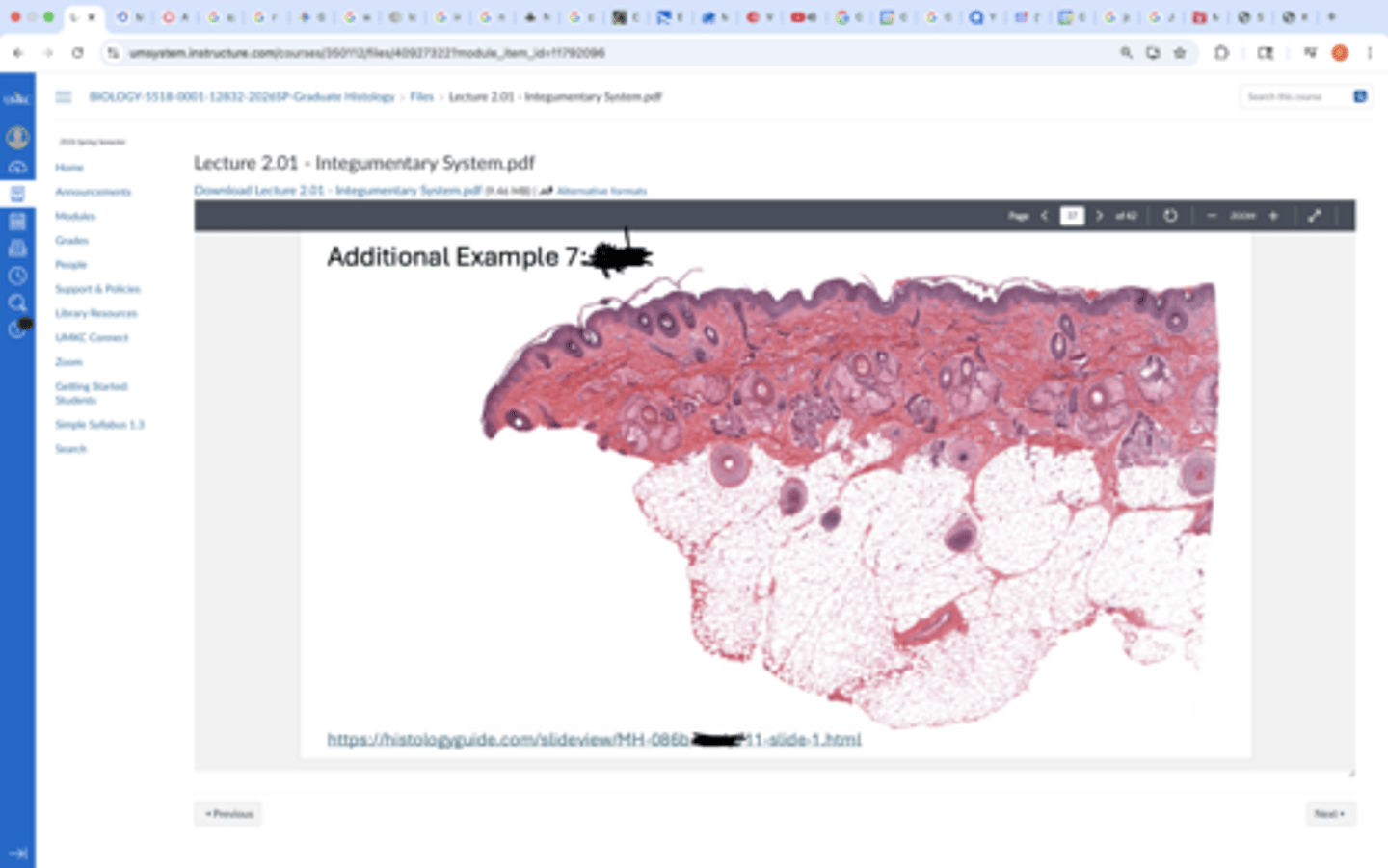Open Library Resources link
1388x868 pixels.
pos(96,313)
